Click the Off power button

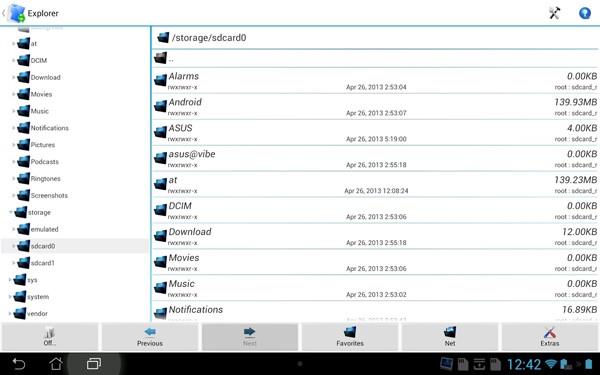pyautogui.click(x=50, y=337)
